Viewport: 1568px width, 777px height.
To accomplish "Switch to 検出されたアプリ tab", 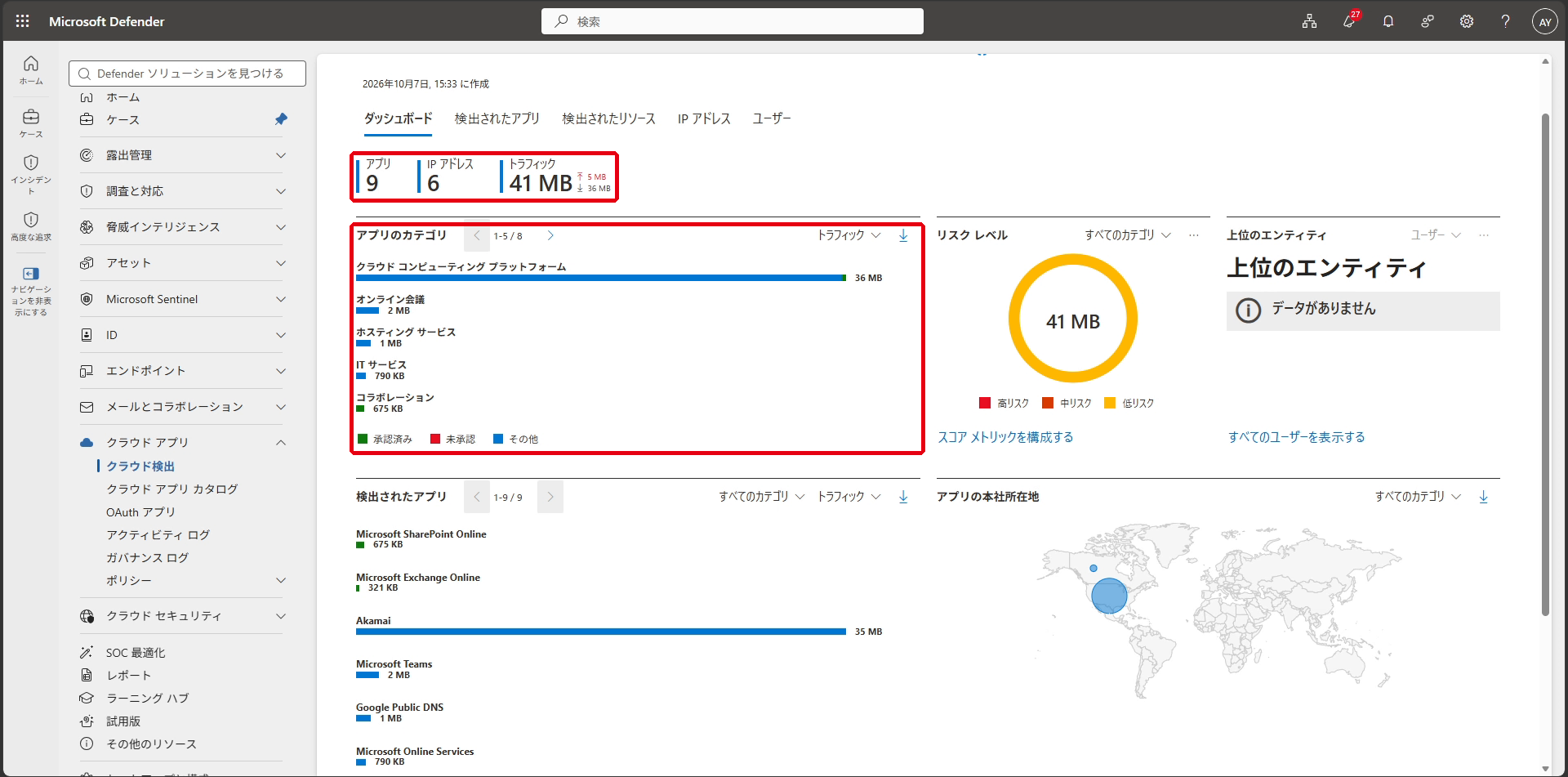I will [x=497, y=118].
